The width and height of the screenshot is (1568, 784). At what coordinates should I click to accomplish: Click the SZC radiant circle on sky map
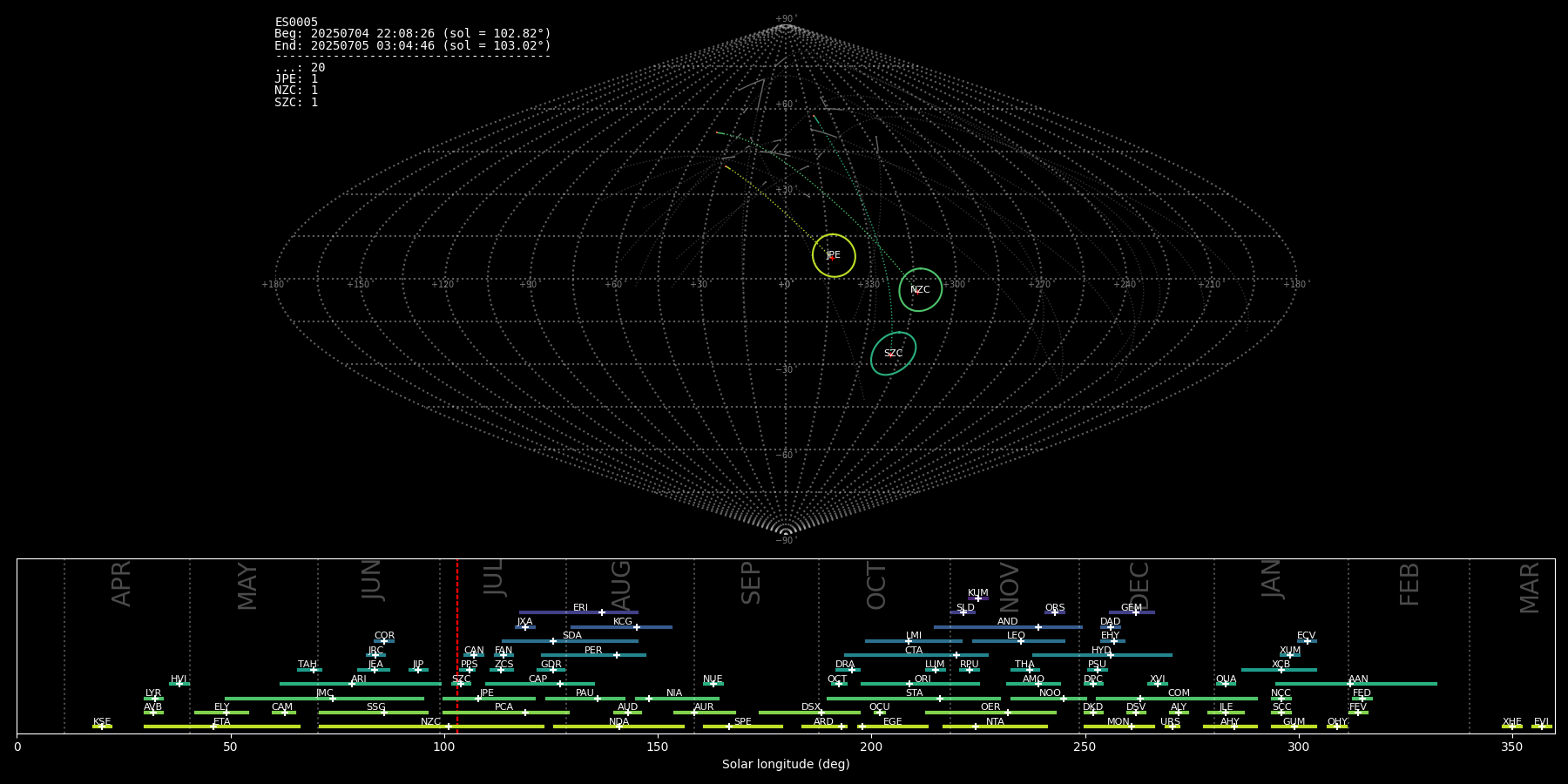point(894,354)
